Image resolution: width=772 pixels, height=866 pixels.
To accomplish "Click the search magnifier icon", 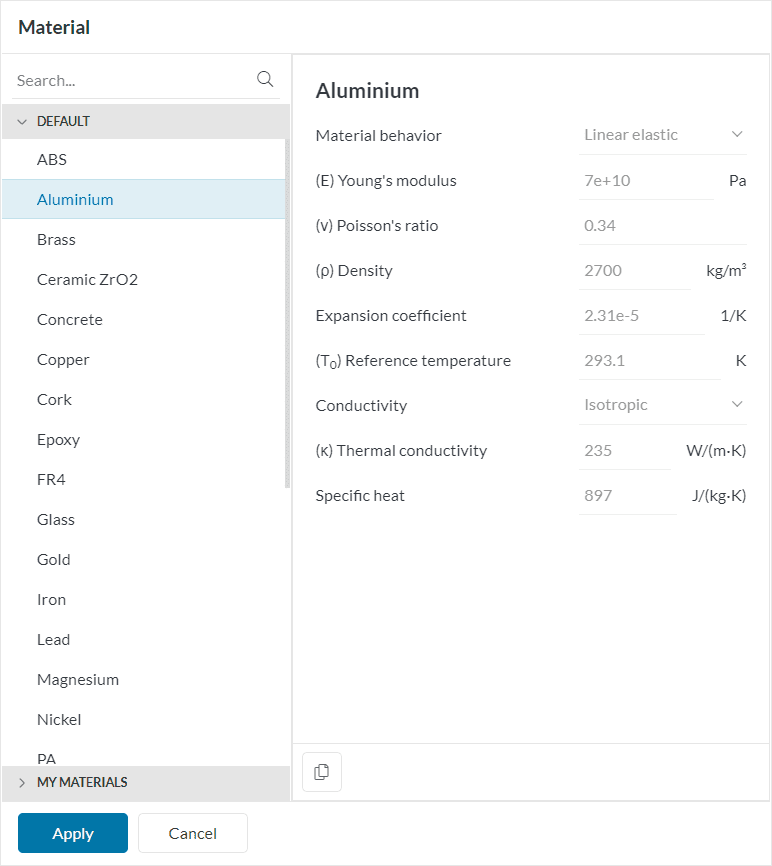I will (265, 80).
